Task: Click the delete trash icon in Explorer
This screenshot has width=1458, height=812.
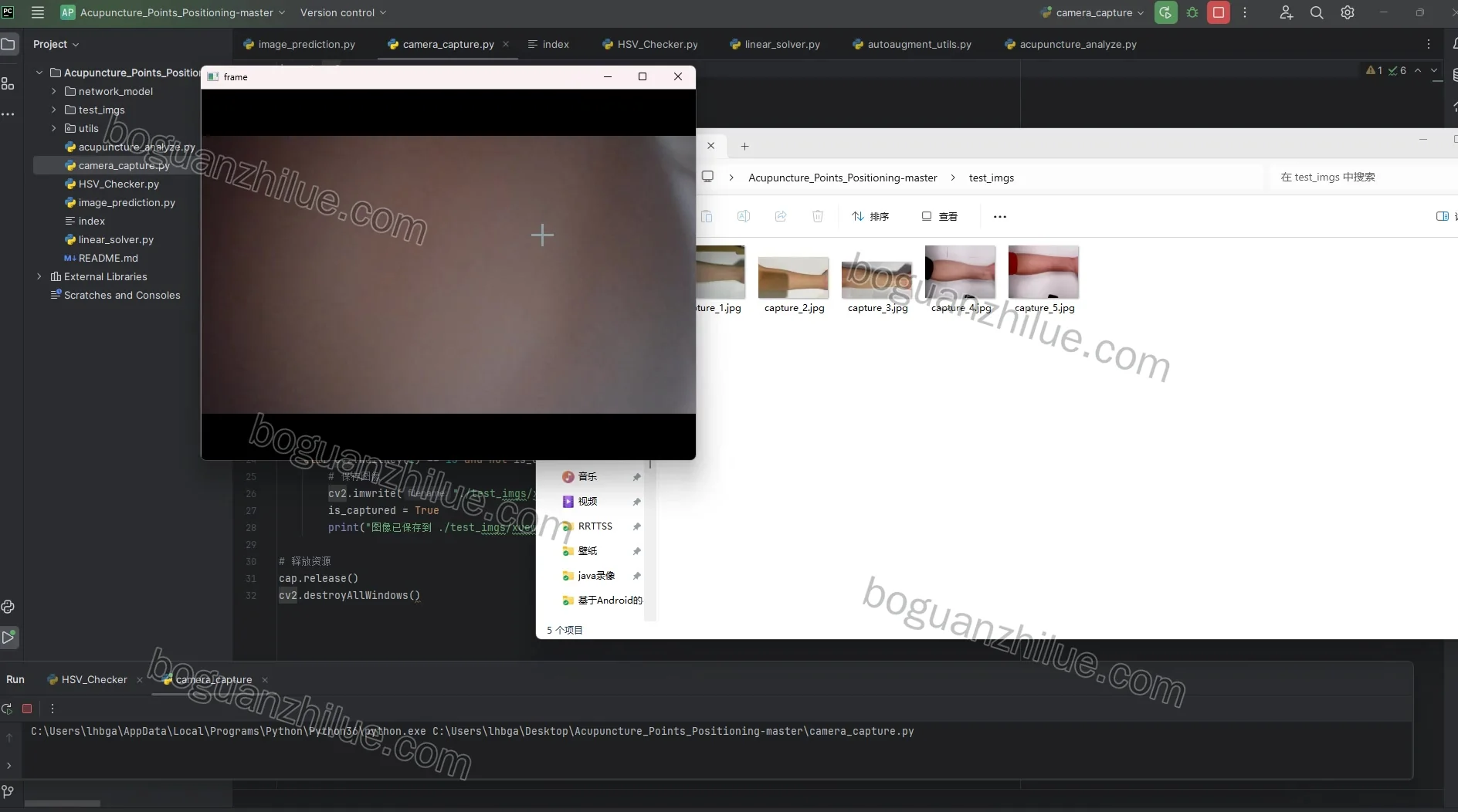Action: click(818, 216)
